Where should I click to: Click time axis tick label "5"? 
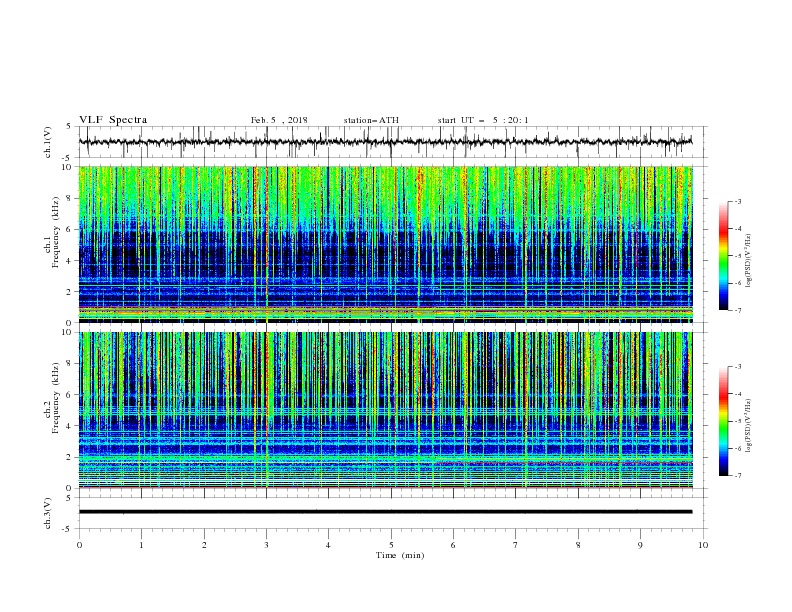coord(391,545)
